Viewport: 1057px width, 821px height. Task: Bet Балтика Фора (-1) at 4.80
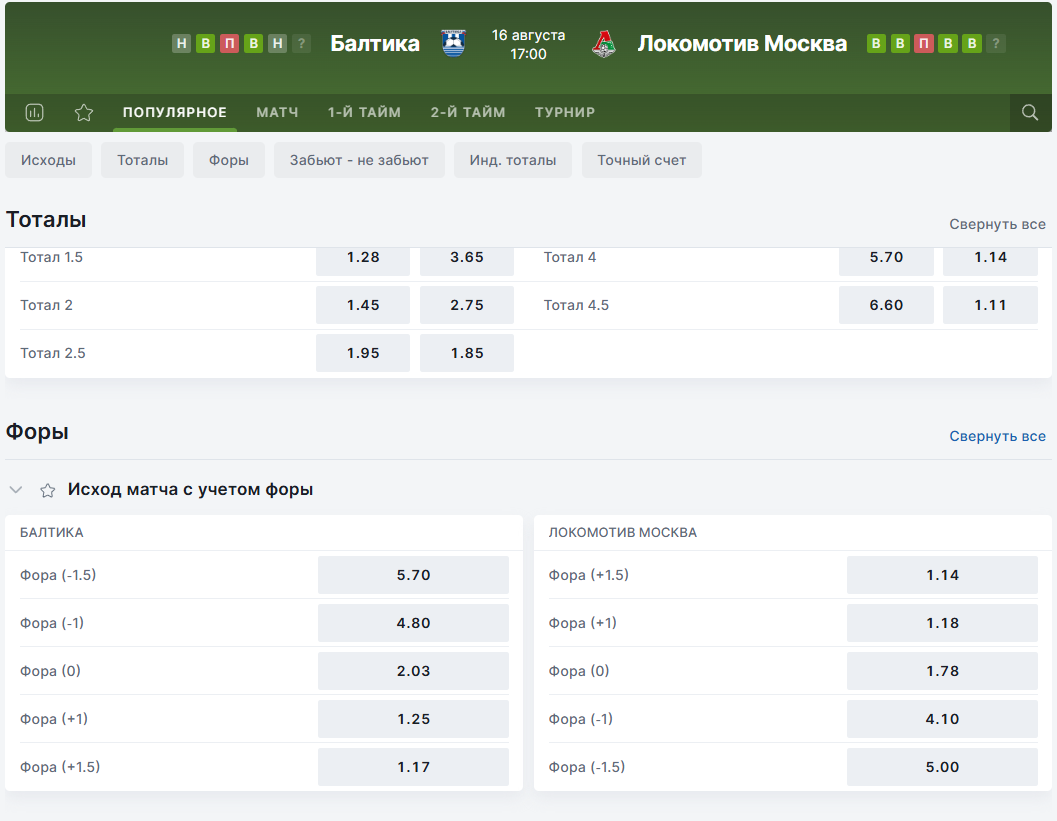point(413,624)
